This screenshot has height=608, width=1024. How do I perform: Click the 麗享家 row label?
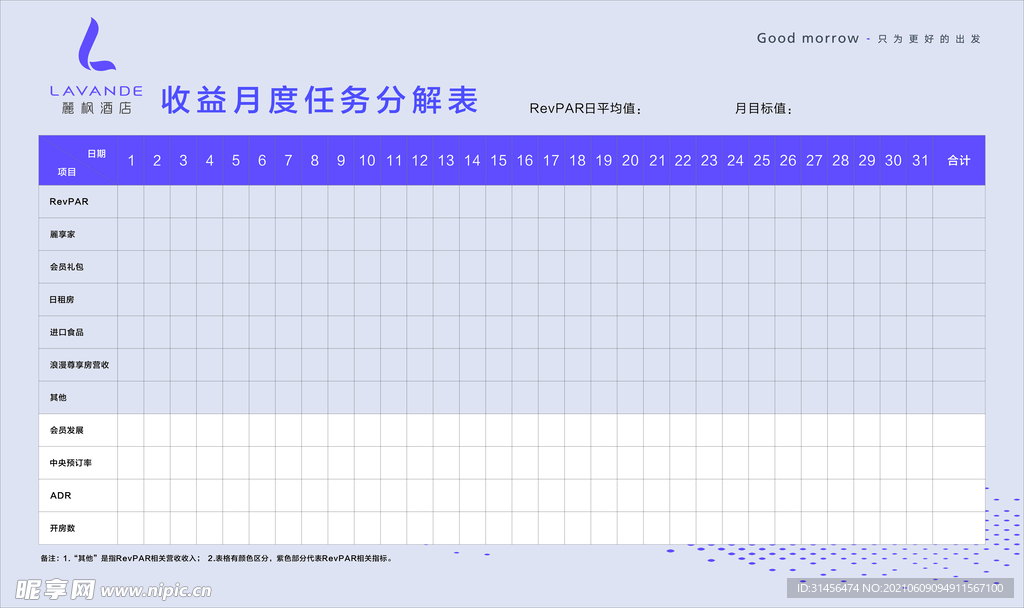64,234
